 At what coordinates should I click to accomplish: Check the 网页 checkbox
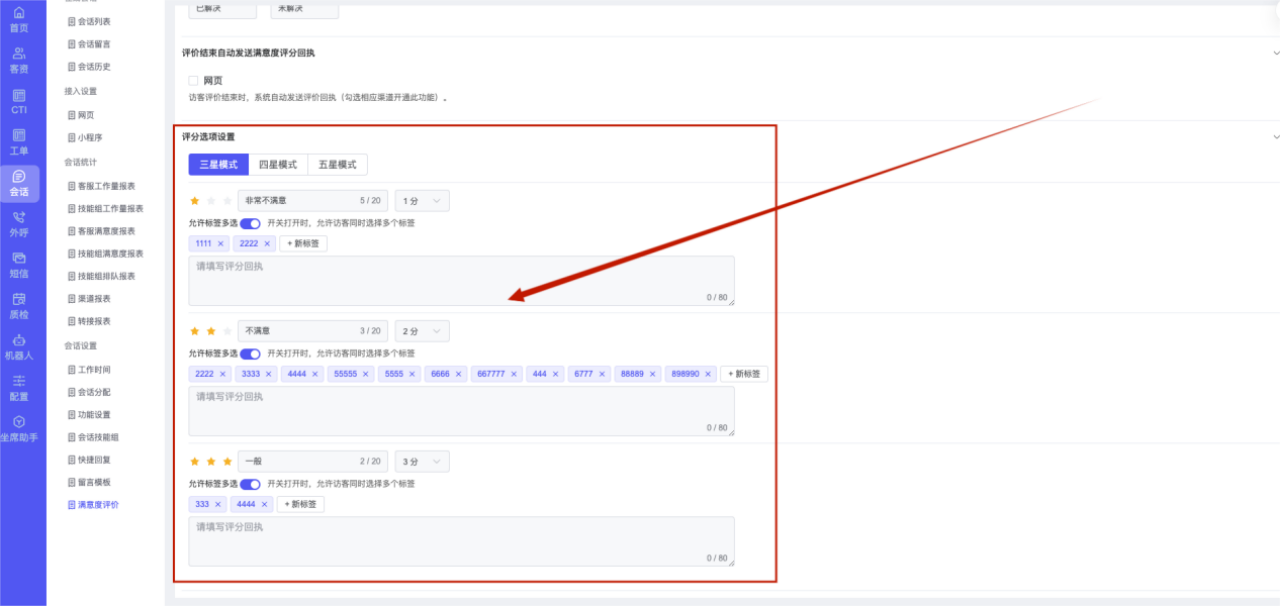[193, 80]
